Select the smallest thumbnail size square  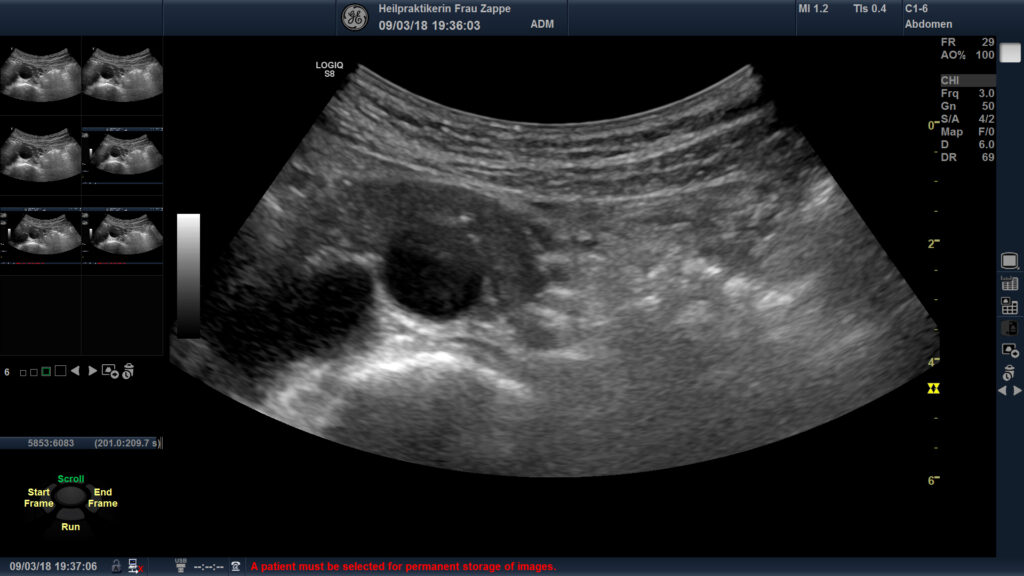tap(21, 372)
